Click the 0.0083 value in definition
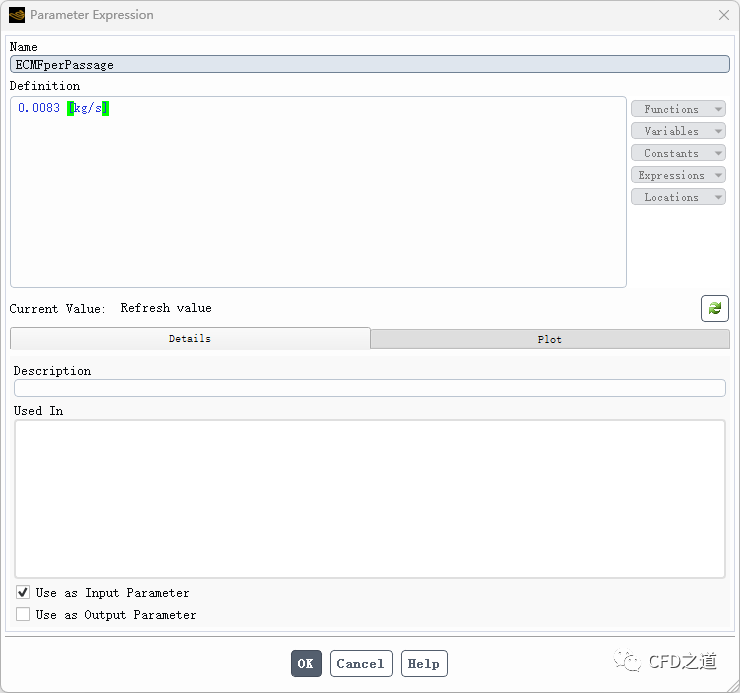The height and width of the screenshot is (693, 740). 39,108
